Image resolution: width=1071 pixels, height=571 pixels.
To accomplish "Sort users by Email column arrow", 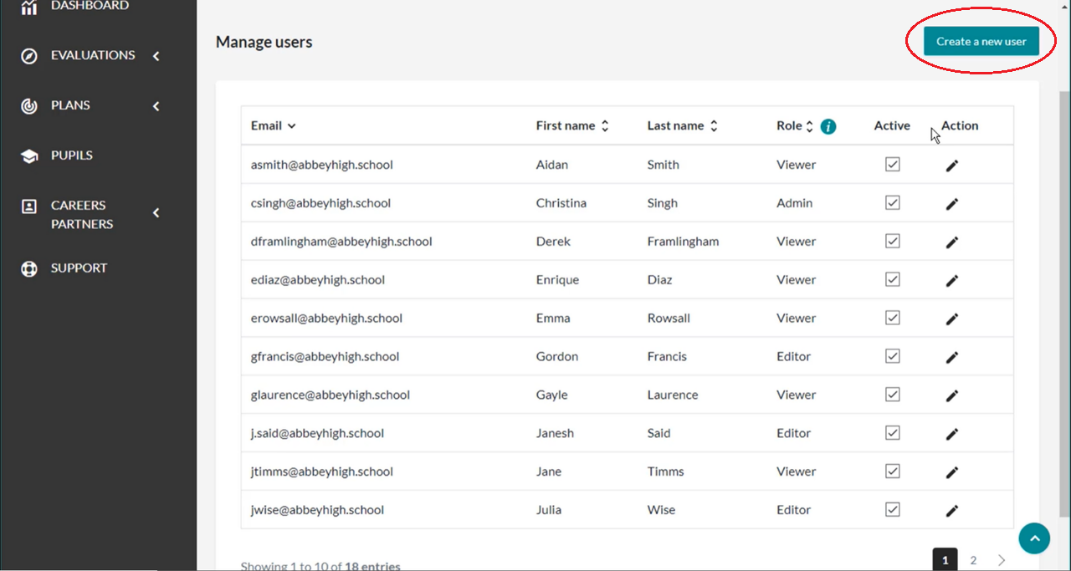I will [x=292, y=126].
